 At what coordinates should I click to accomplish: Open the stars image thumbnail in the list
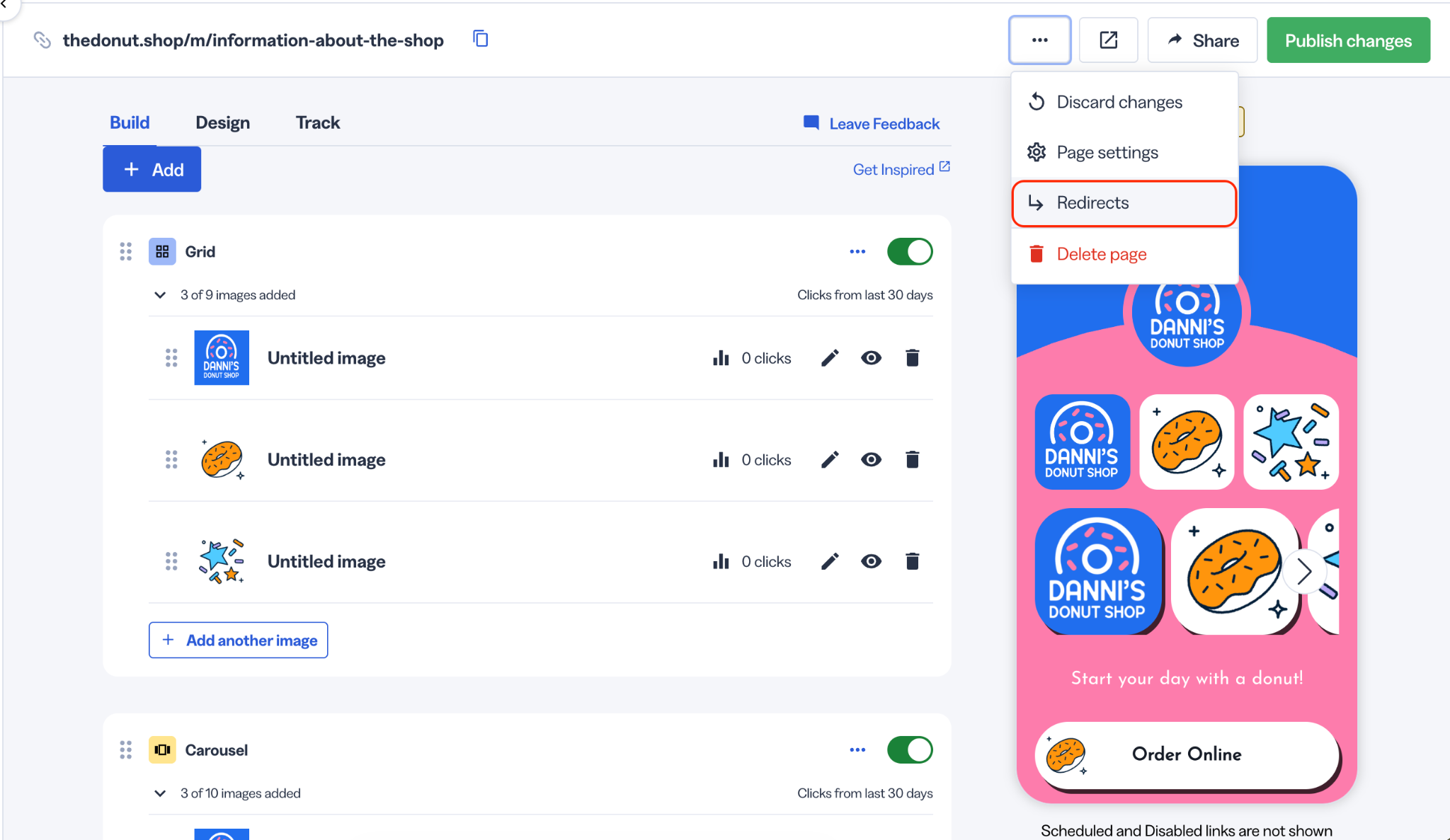[222, 562]
